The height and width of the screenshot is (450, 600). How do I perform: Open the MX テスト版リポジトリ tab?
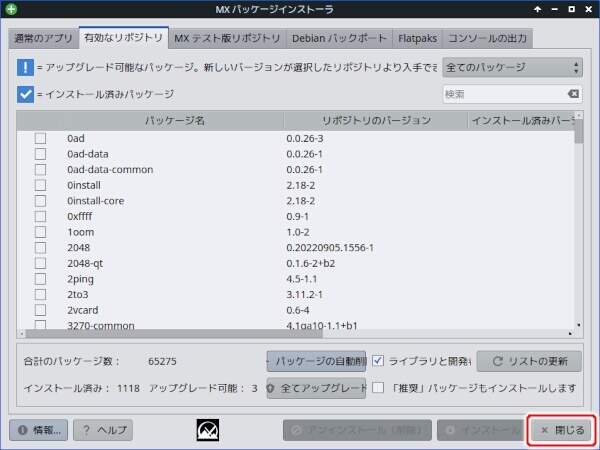coord(227,38)
